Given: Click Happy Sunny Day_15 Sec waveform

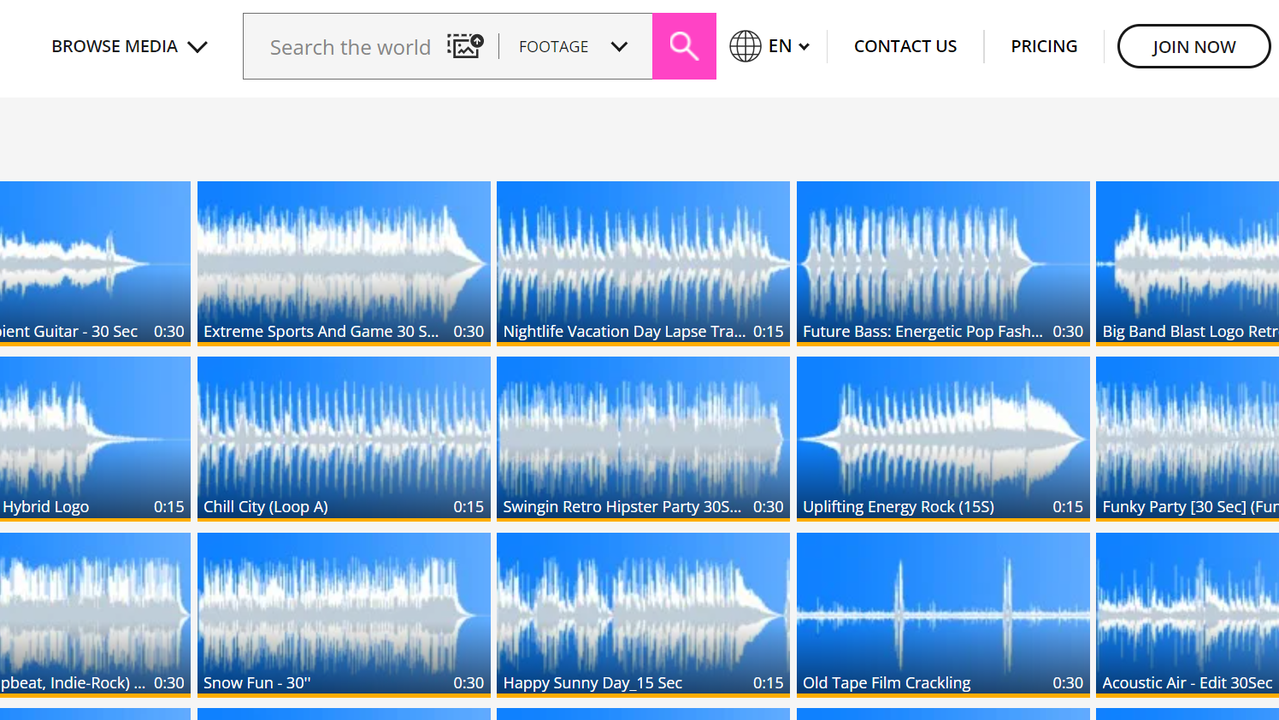Looking at the screenshot, I should [x=643, y=613].
